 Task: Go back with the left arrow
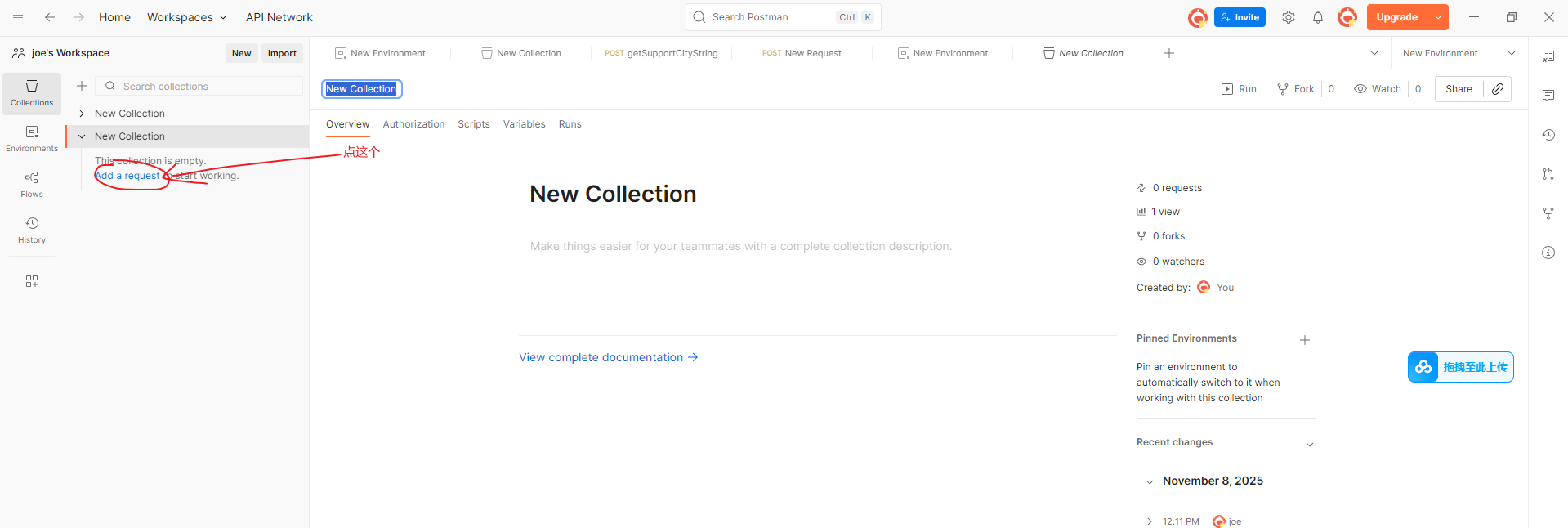(50, 17)
